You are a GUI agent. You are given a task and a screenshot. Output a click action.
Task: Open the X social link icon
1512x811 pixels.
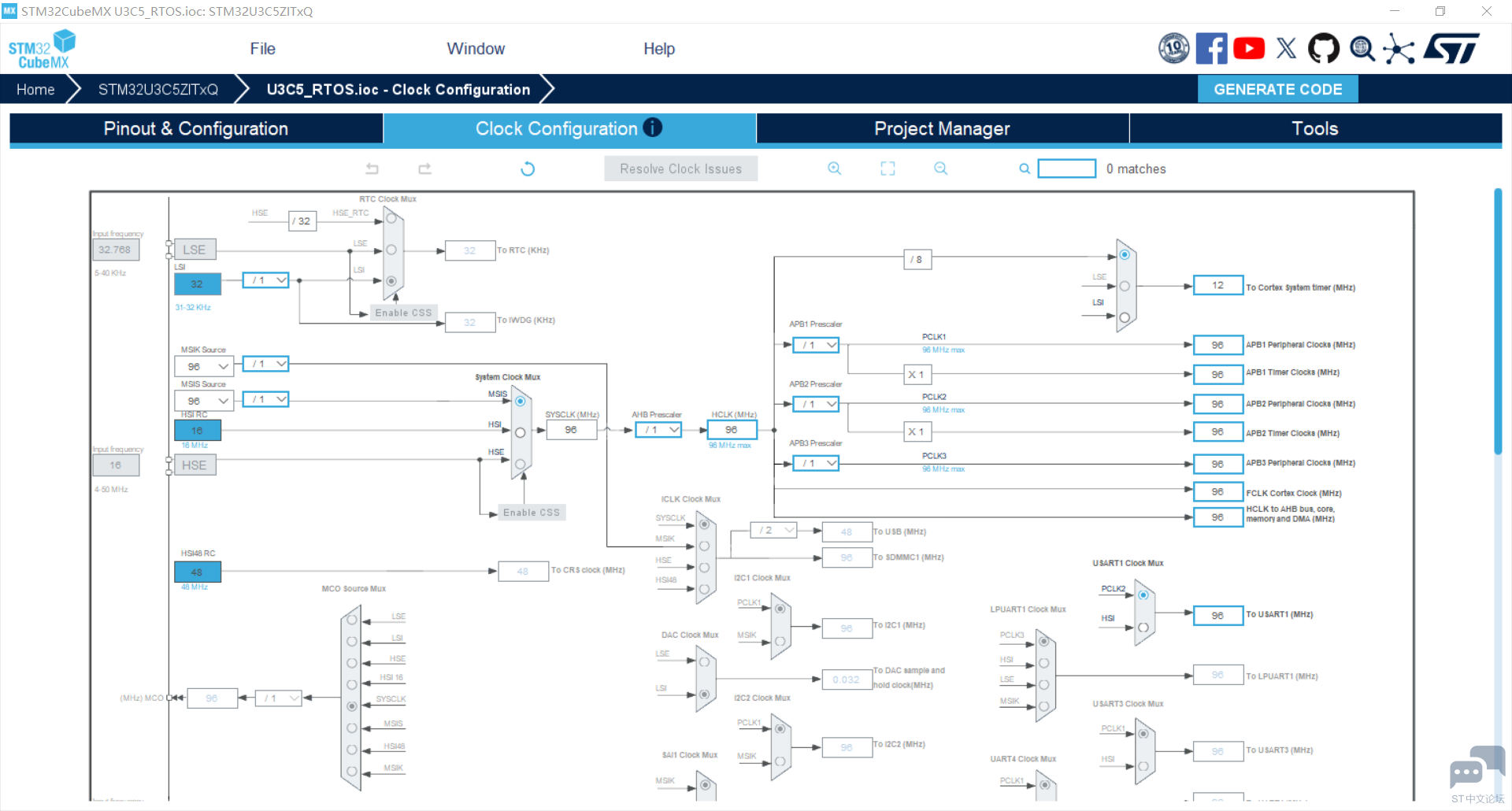1287,49
